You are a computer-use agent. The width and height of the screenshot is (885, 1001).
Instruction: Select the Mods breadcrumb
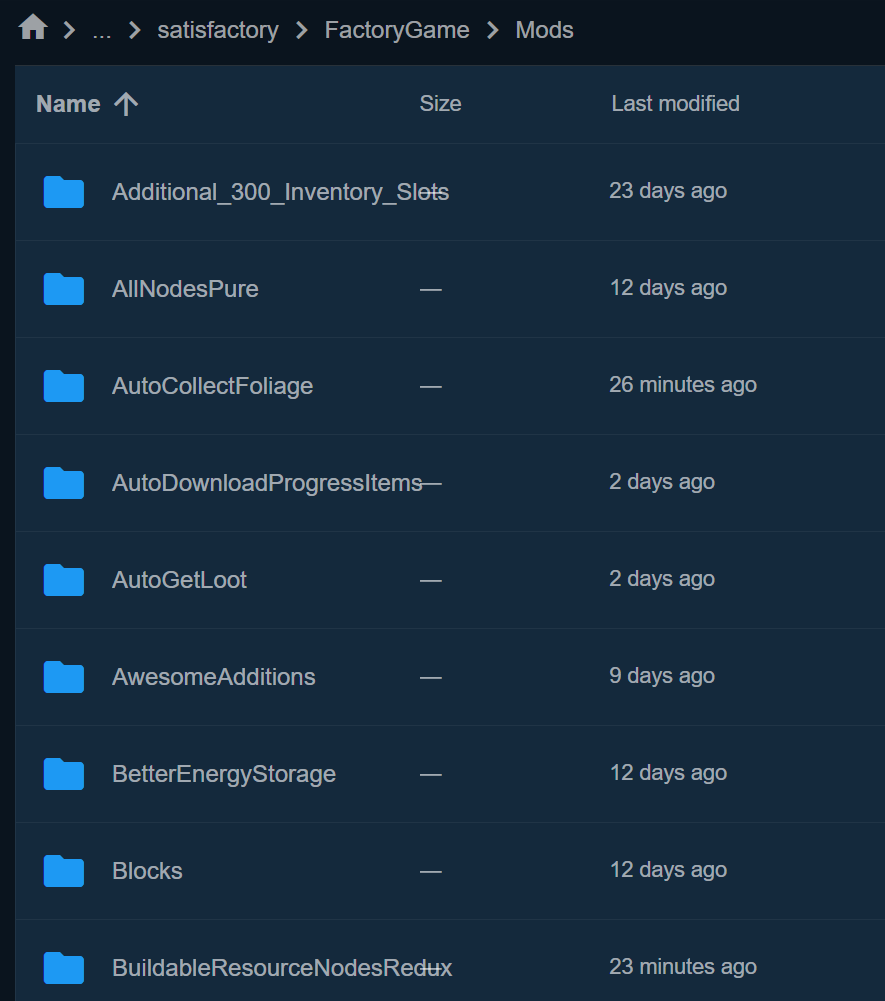[x=544, y=30]
